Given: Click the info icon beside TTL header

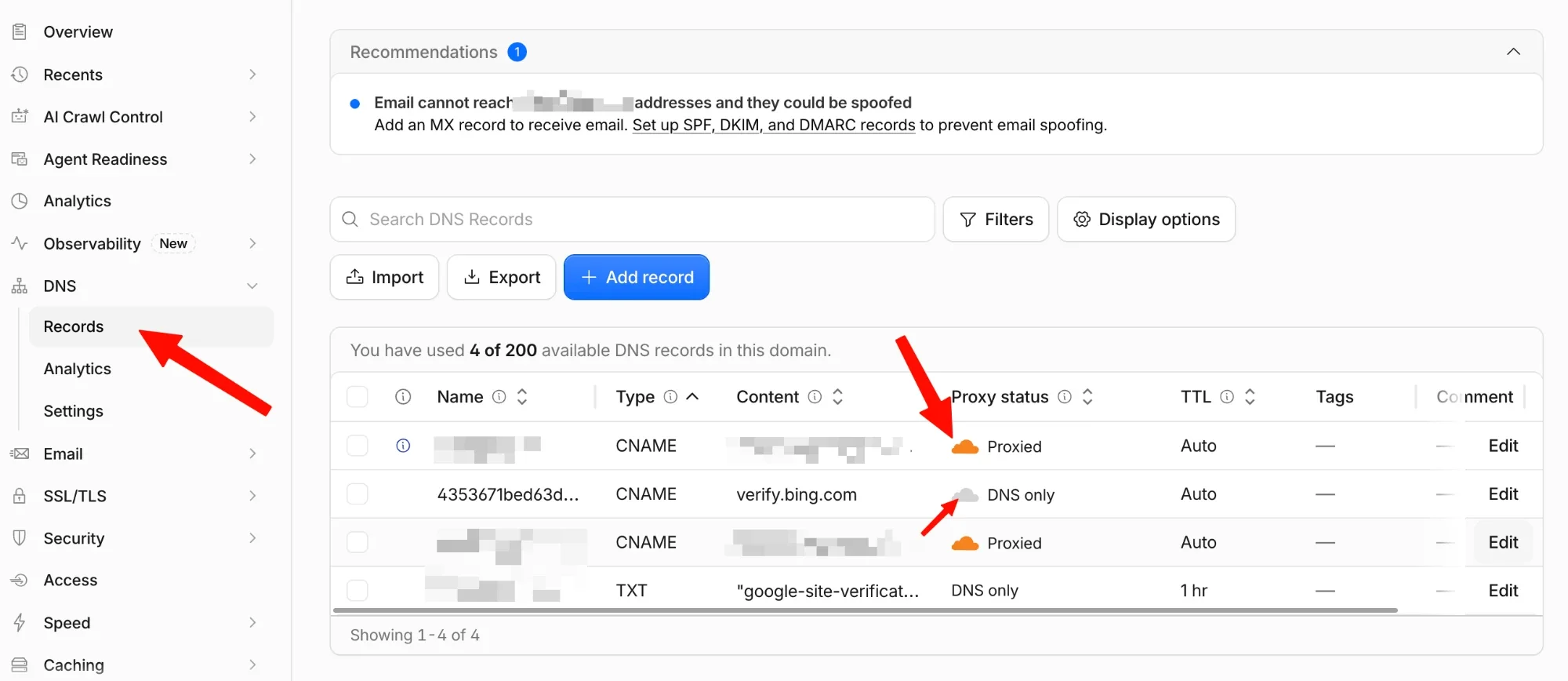Looking at the screenshot, I should [1227, 397].
